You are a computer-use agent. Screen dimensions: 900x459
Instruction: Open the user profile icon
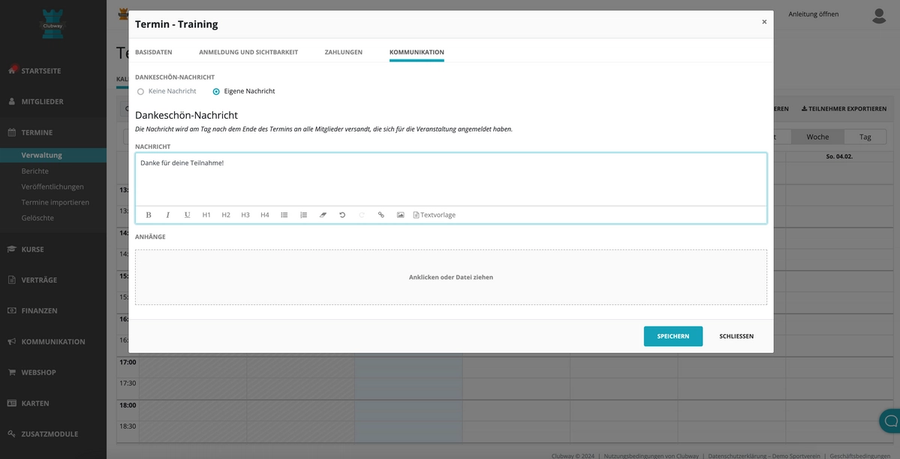tap(879, 15)
